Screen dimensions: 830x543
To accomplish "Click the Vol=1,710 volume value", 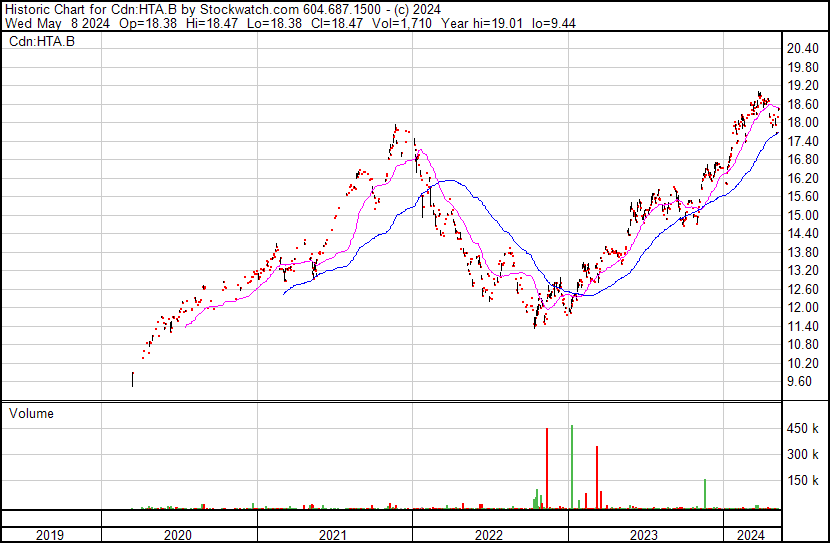I will pyautogui.click(x=402, y=23).
